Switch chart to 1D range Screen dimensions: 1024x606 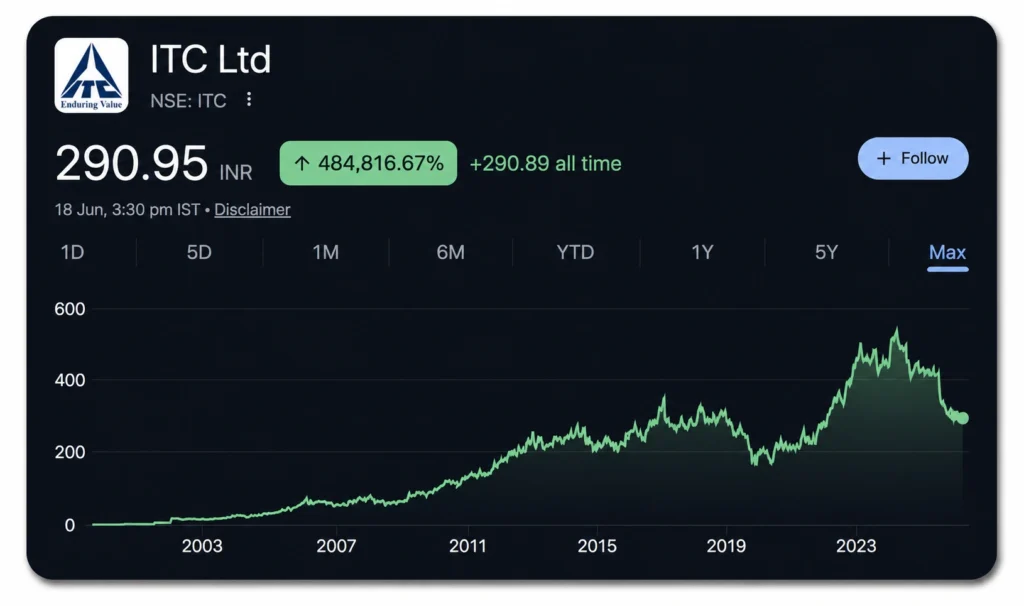pos(72,252)
